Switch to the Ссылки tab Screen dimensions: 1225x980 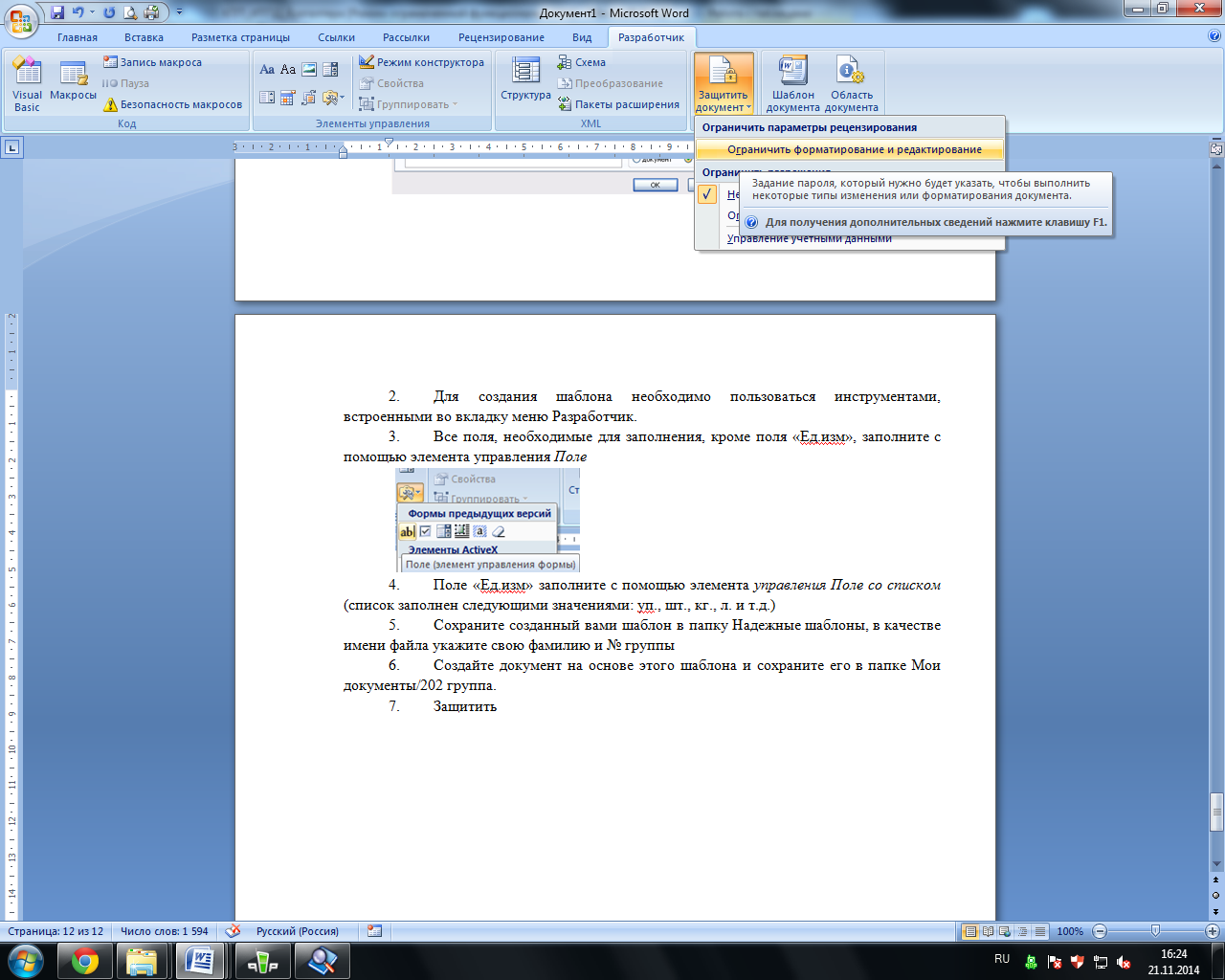(337, 37)
